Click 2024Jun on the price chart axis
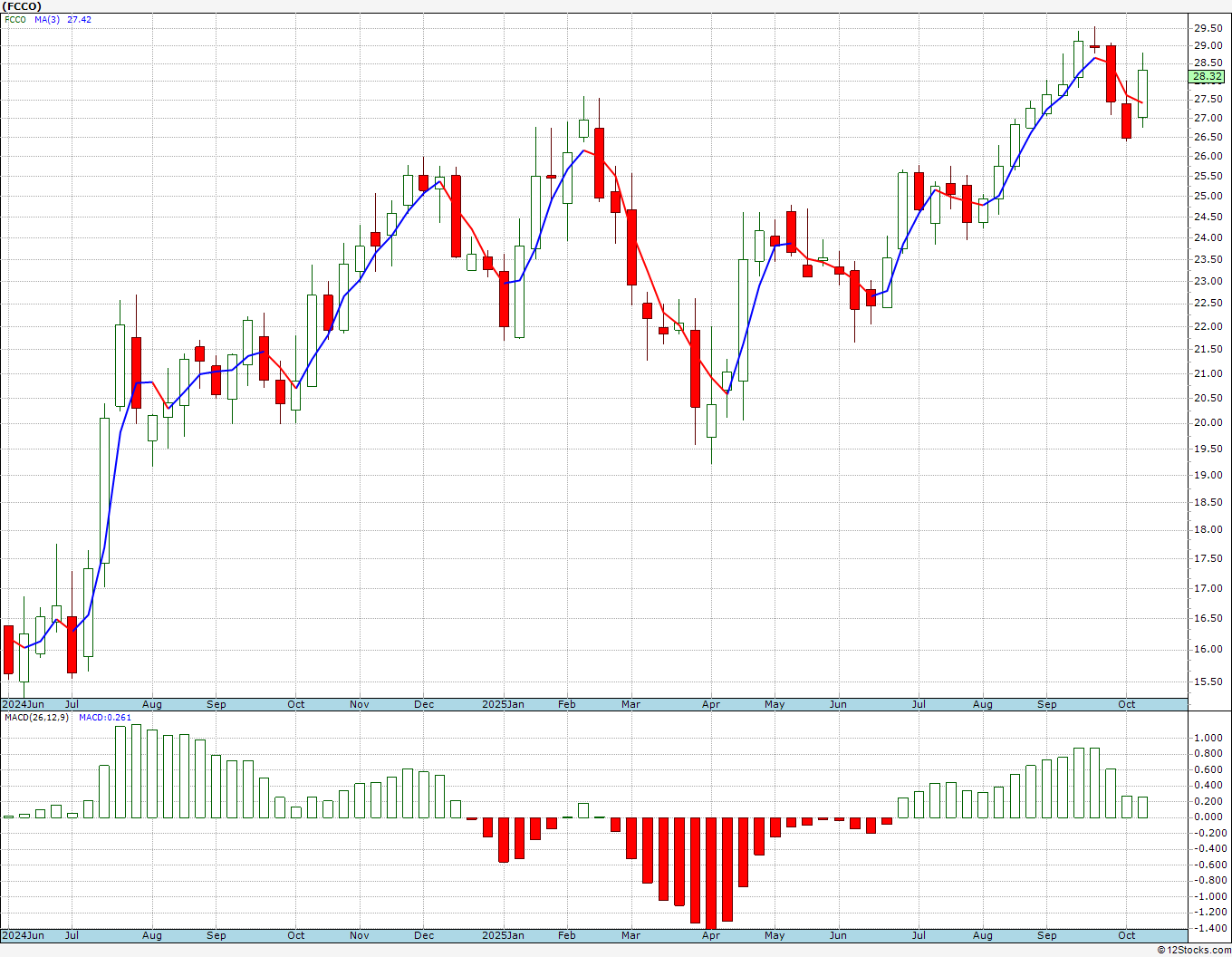The height and width of the screenshot is (957, 1232). 24,704
